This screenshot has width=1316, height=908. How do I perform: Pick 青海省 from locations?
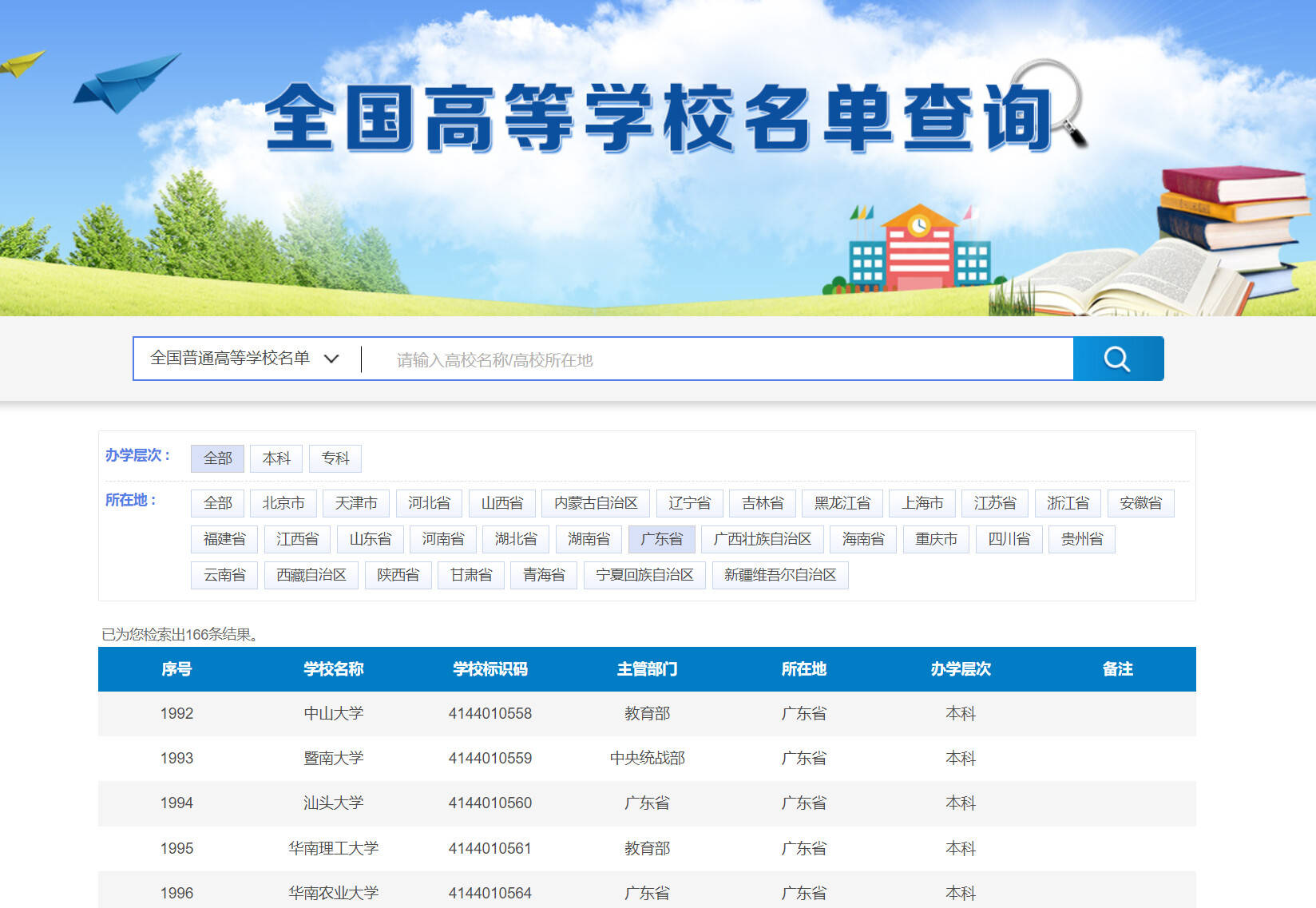coord(544,575)
